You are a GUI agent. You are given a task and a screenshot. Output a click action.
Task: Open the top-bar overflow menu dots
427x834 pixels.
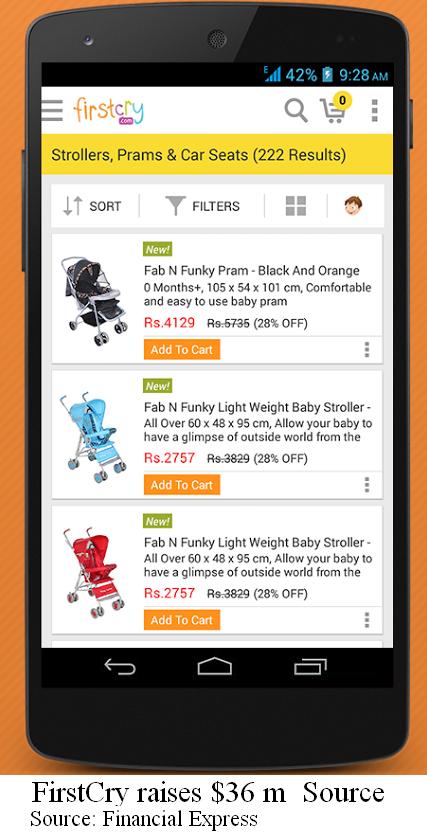[375, 110]
